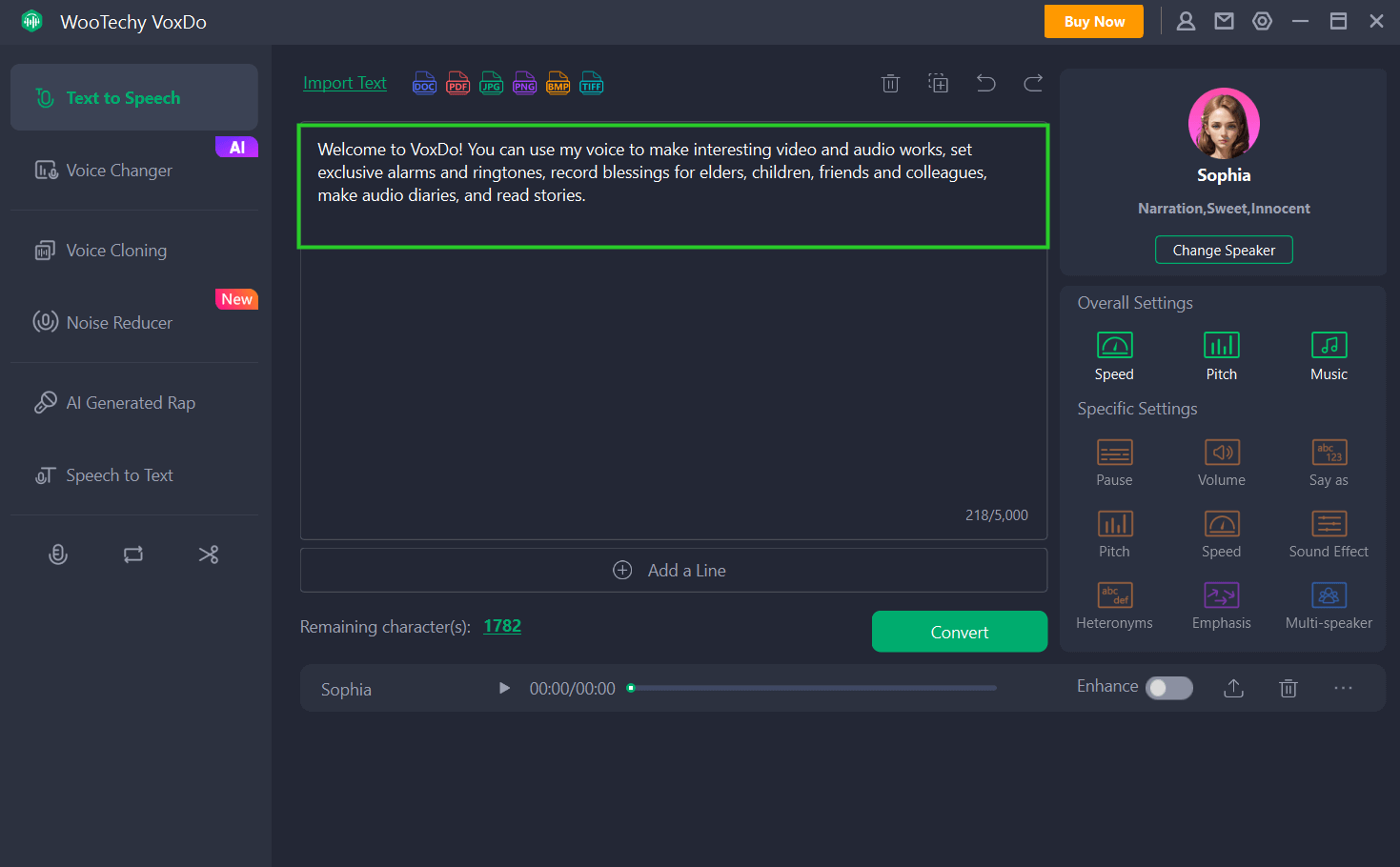Insert a Pause in the text
The width and height of the screenshot is (1400, 867).
coord(1114,461)
